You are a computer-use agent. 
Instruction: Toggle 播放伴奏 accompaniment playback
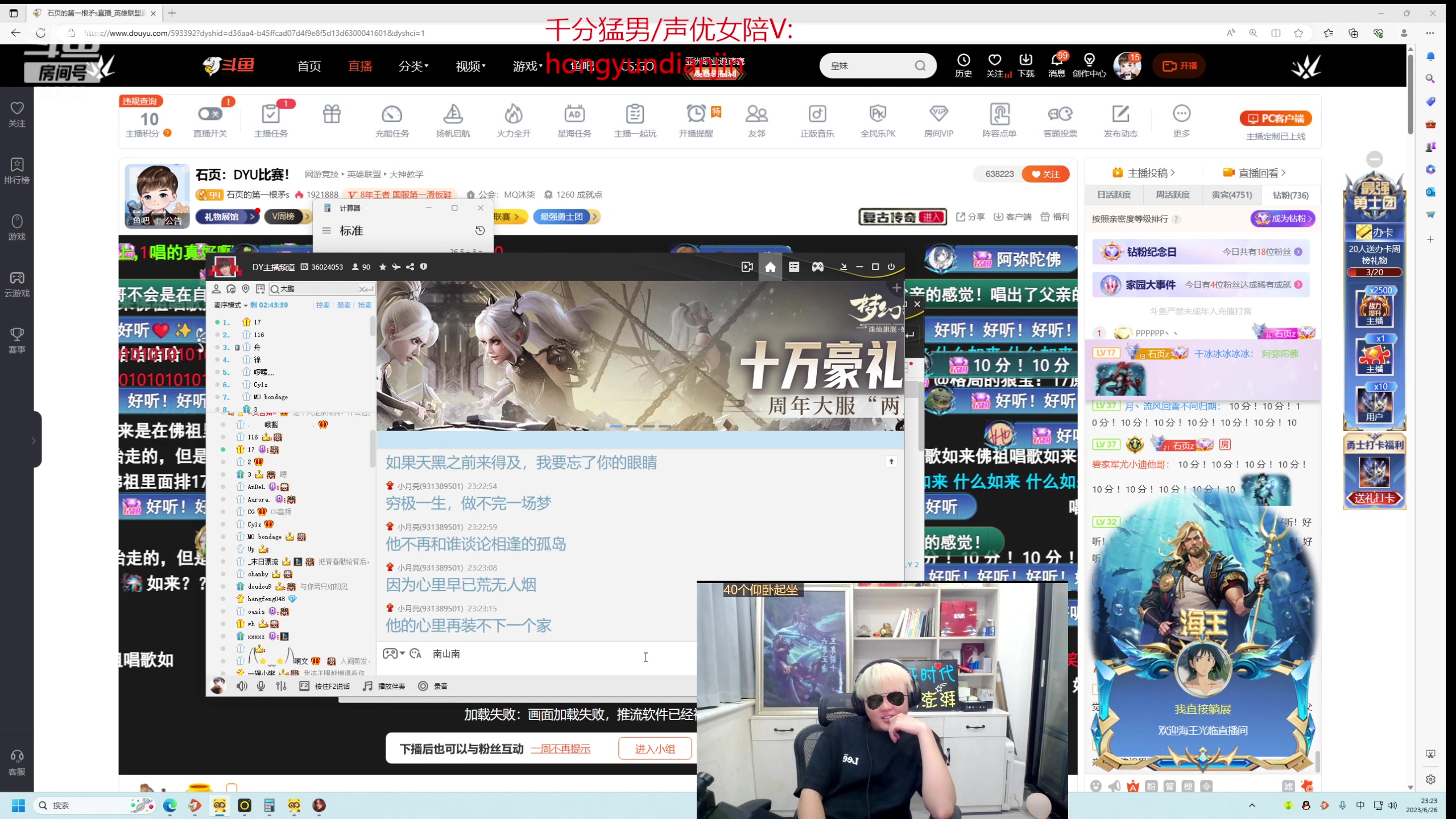tap(384, 686)
